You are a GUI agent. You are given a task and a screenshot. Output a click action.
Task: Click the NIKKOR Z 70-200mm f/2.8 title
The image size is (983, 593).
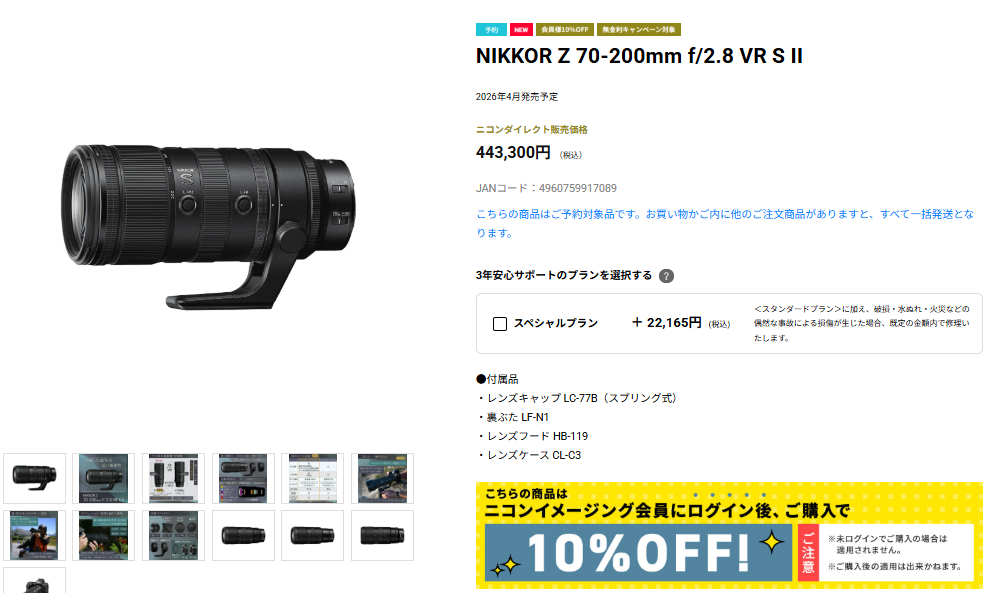(639, 56)
